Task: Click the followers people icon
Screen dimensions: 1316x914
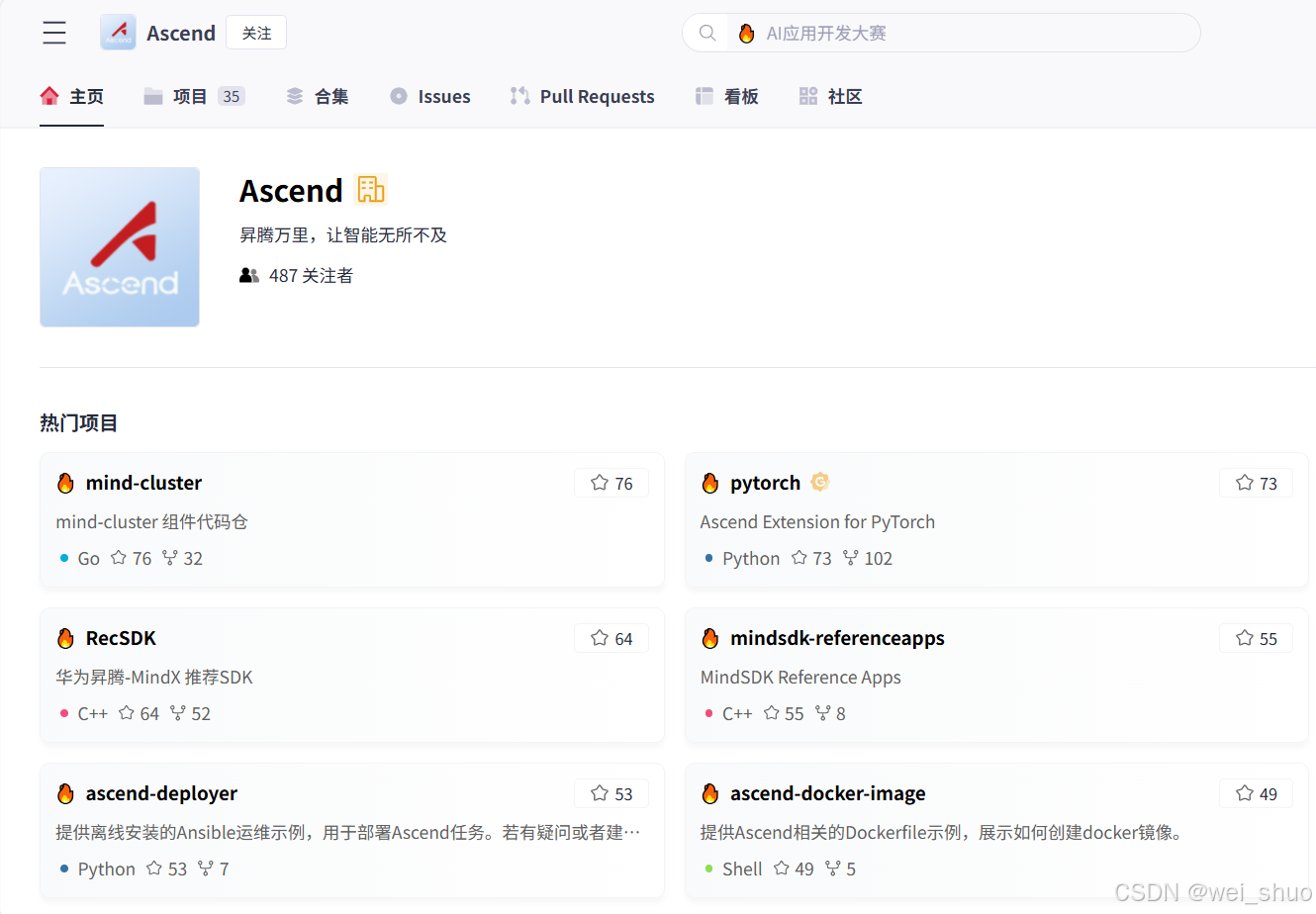Action: pos(249,275)
